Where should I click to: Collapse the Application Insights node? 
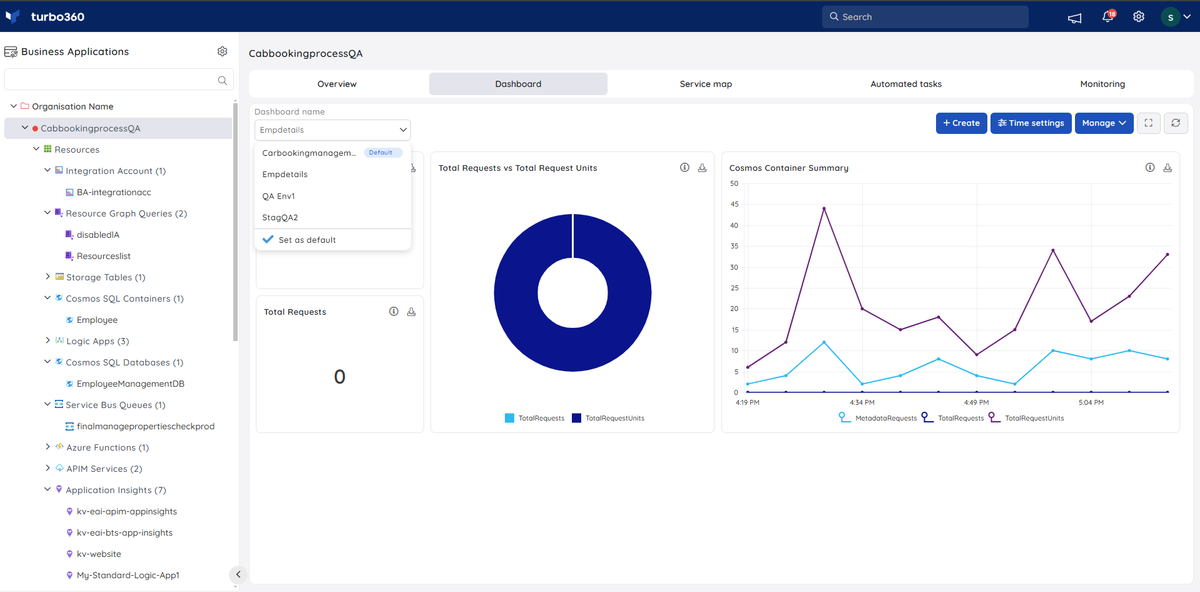click(48, 490)
